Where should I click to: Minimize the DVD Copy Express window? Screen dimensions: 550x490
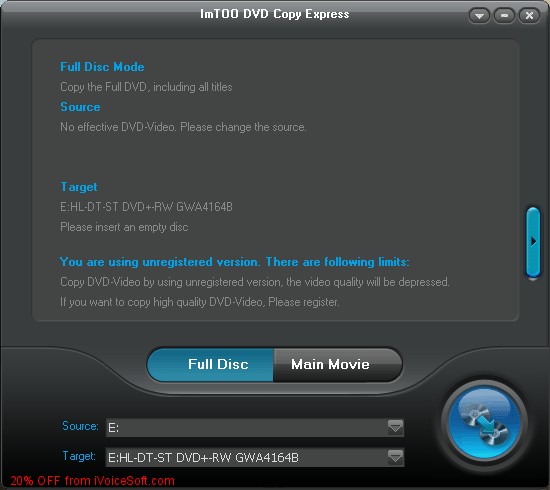coord(504,15)
